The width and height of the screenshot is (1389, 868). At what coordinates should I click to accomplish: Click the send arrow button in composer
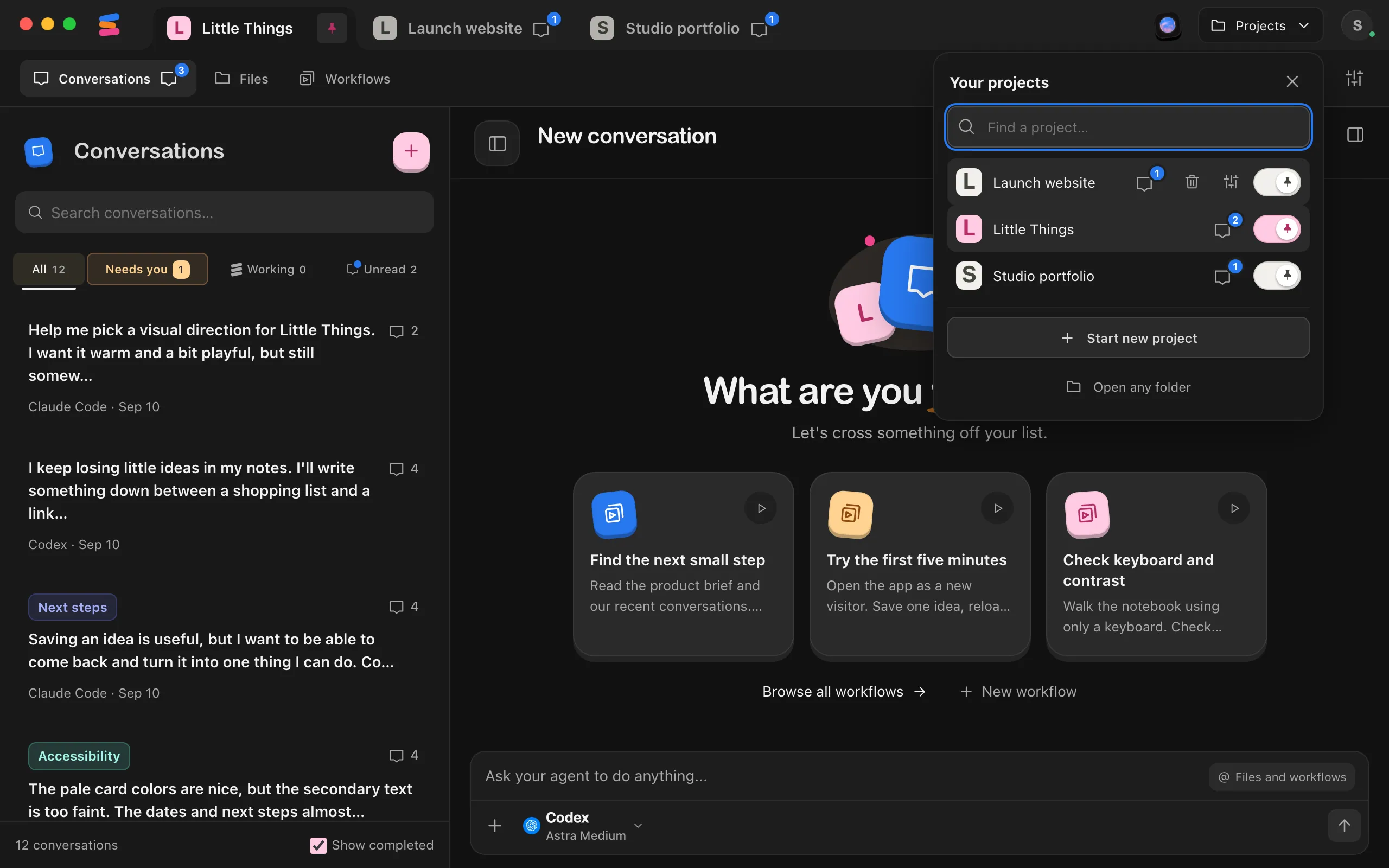point(1344,826)
